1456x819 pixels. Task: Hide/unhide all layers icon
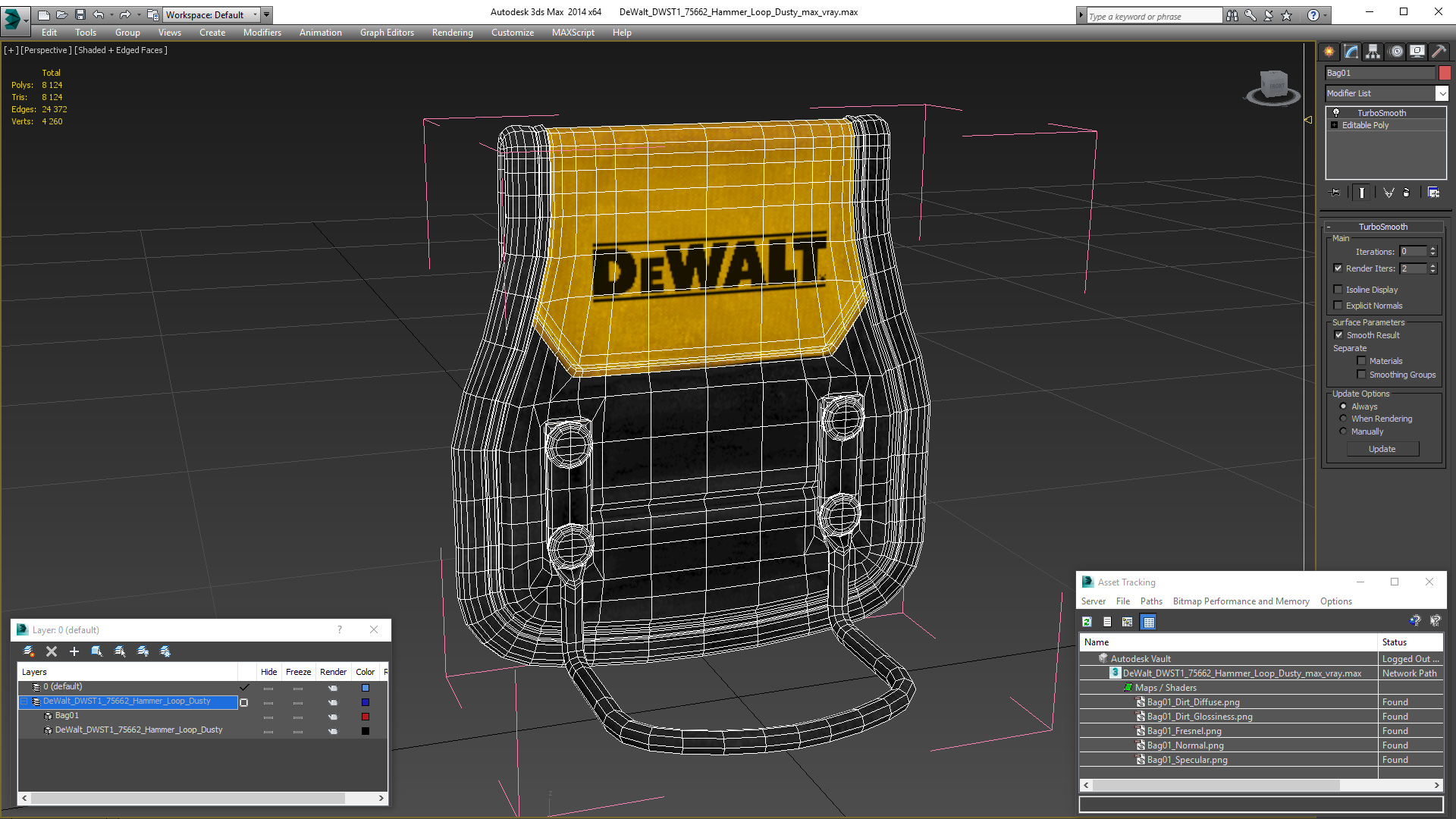[143, 651]
